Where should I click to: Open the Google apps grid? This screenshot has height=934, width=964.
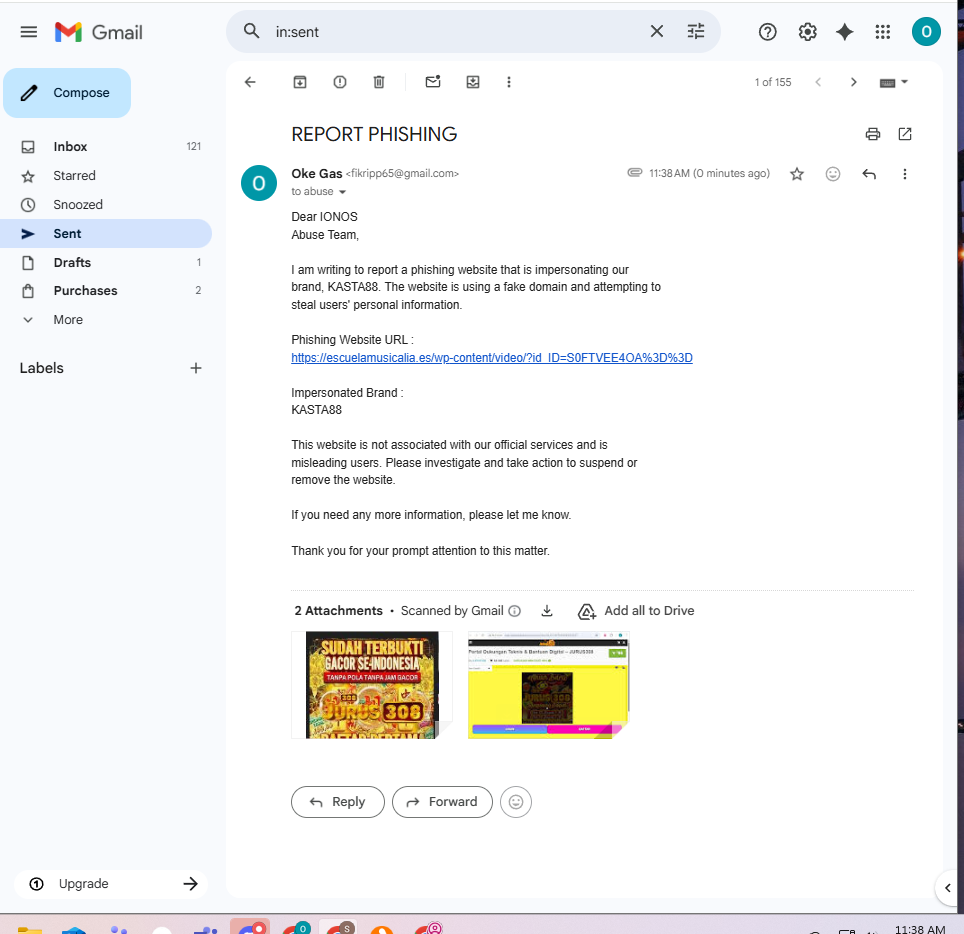[x=883, y=32]
